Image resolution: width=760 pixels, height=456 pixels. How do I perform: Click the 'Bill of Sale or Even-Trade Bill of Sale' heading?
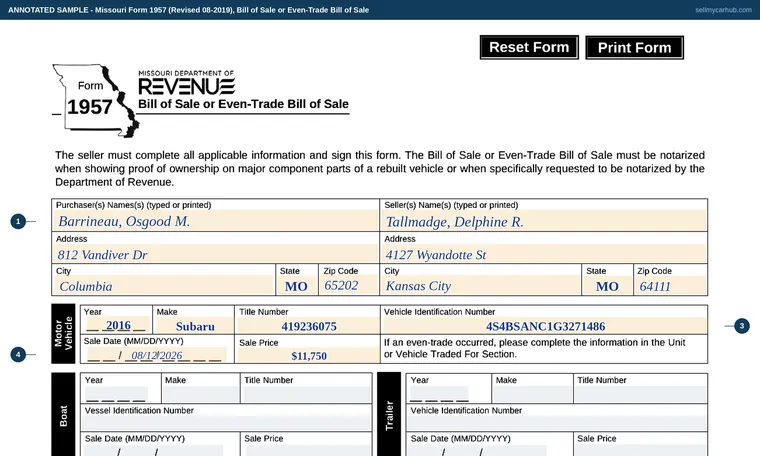[x=243, y=104]
